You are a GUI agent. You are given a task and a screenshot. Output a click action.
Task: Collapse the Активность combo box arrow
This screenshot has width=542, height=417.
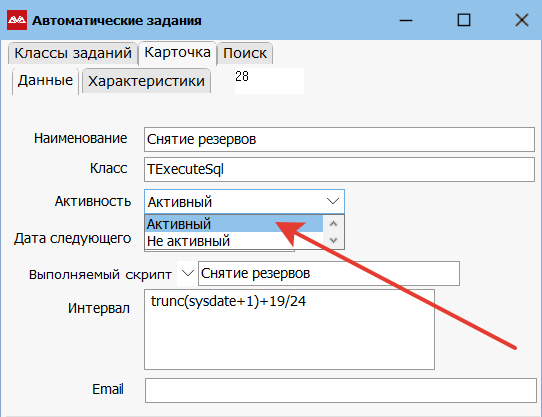point(333,201)
